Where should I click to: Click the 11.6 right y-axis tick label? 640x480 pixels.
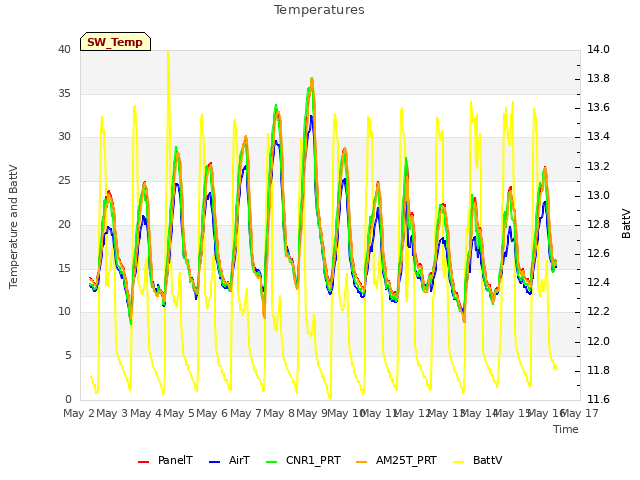[x=598, y=400]
